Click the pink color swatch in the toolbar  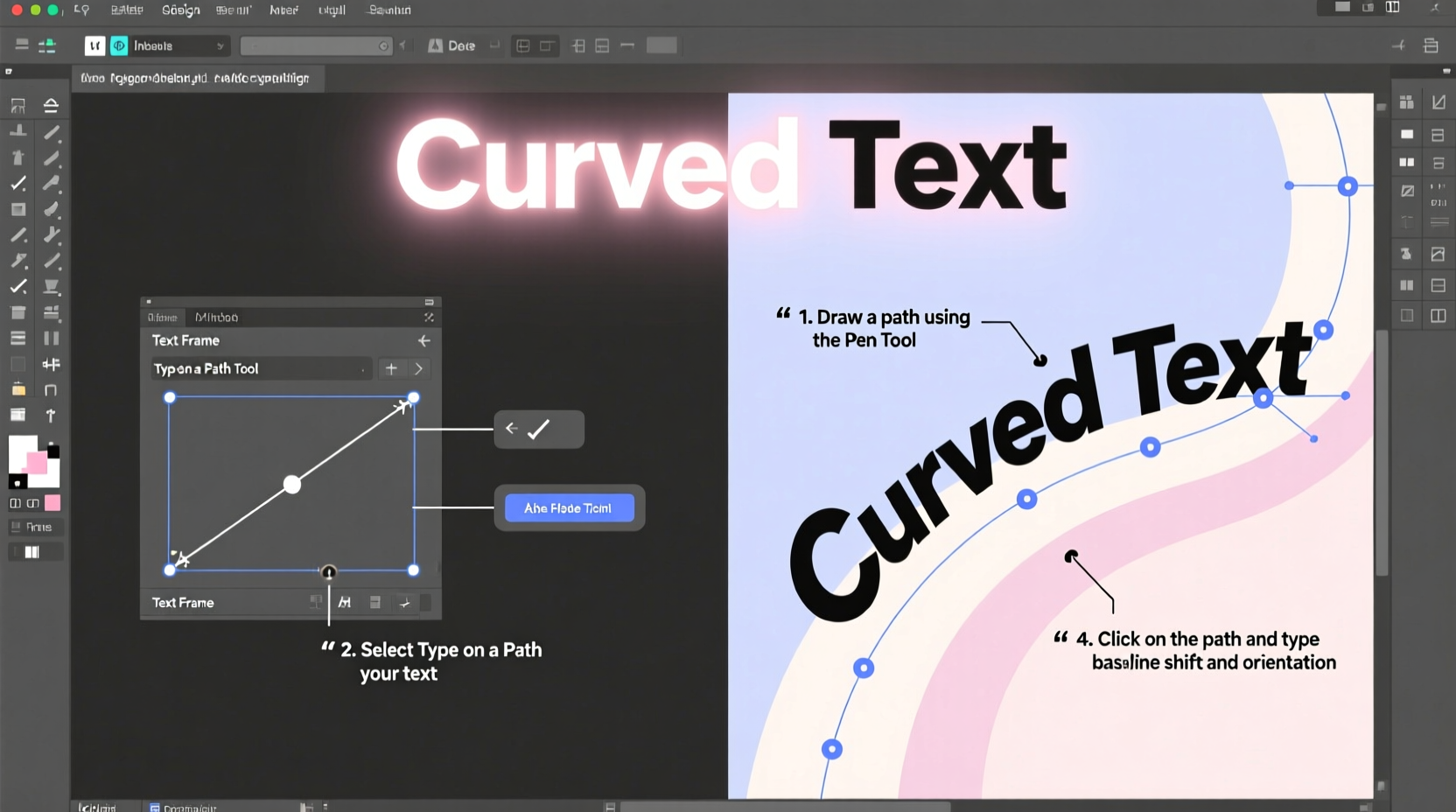tap(52, 503)
